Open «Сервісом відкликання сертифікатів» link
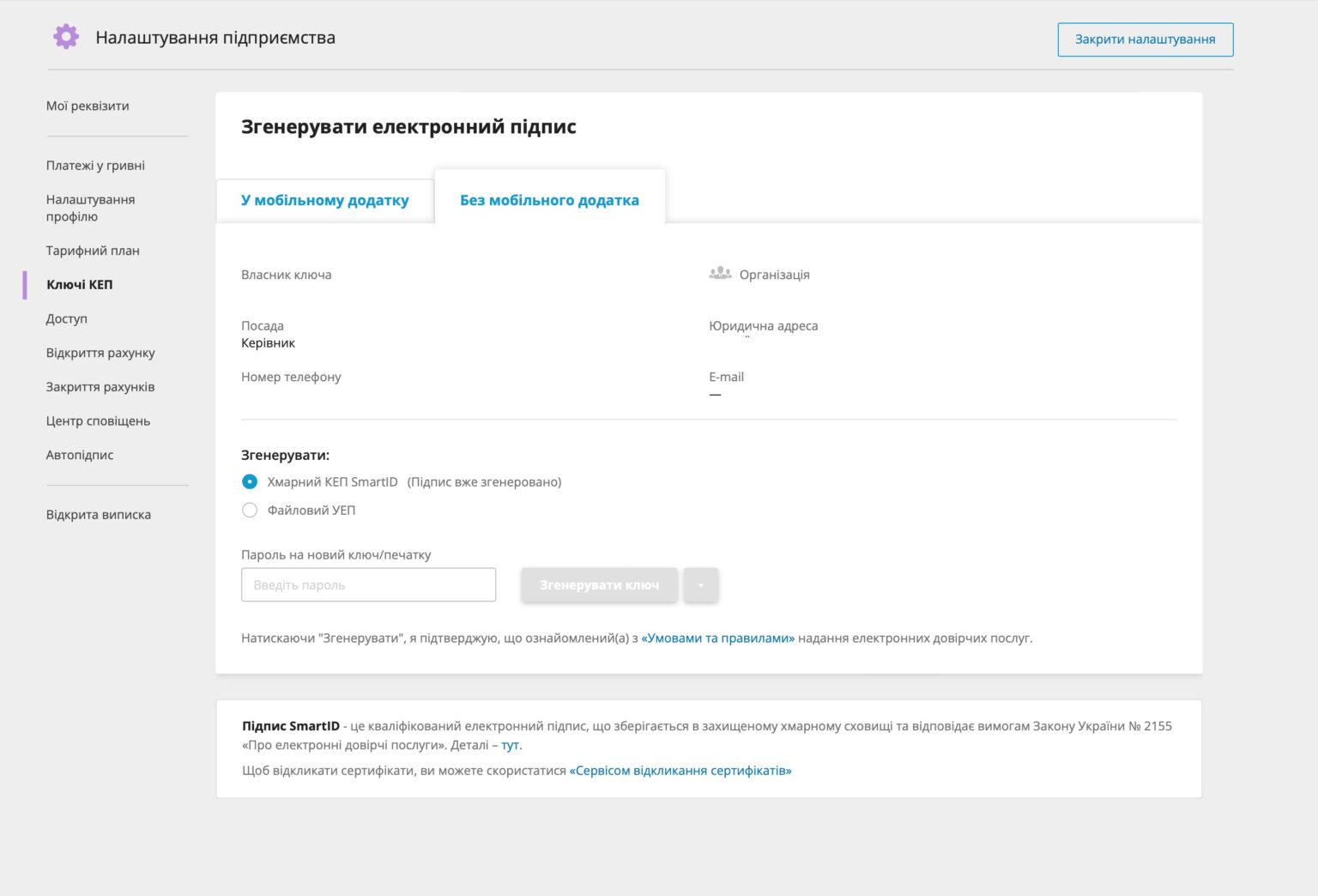Viewport: 1318px width, 896px height. (x=680, y=771)
